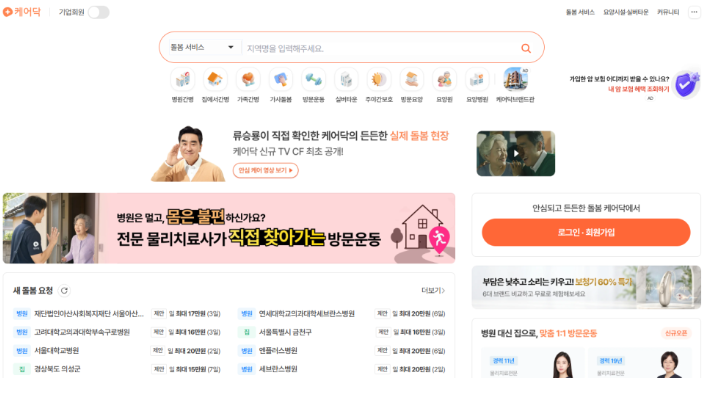Refresh the 새 돌봄 요청 list
The width and height of the screenshot is (712, 400).
[x=64, y=291]
